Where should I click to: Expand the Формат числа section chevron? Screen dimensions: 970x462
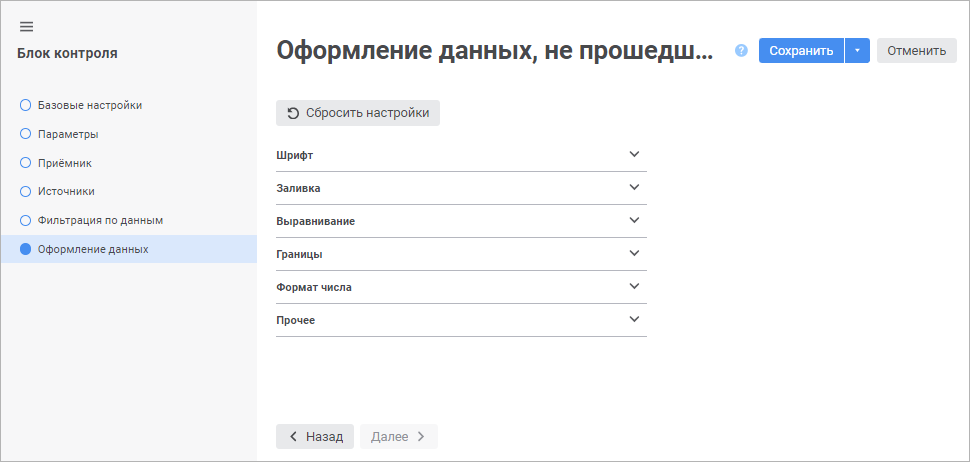pyautogui.click(x=633, y=286)
